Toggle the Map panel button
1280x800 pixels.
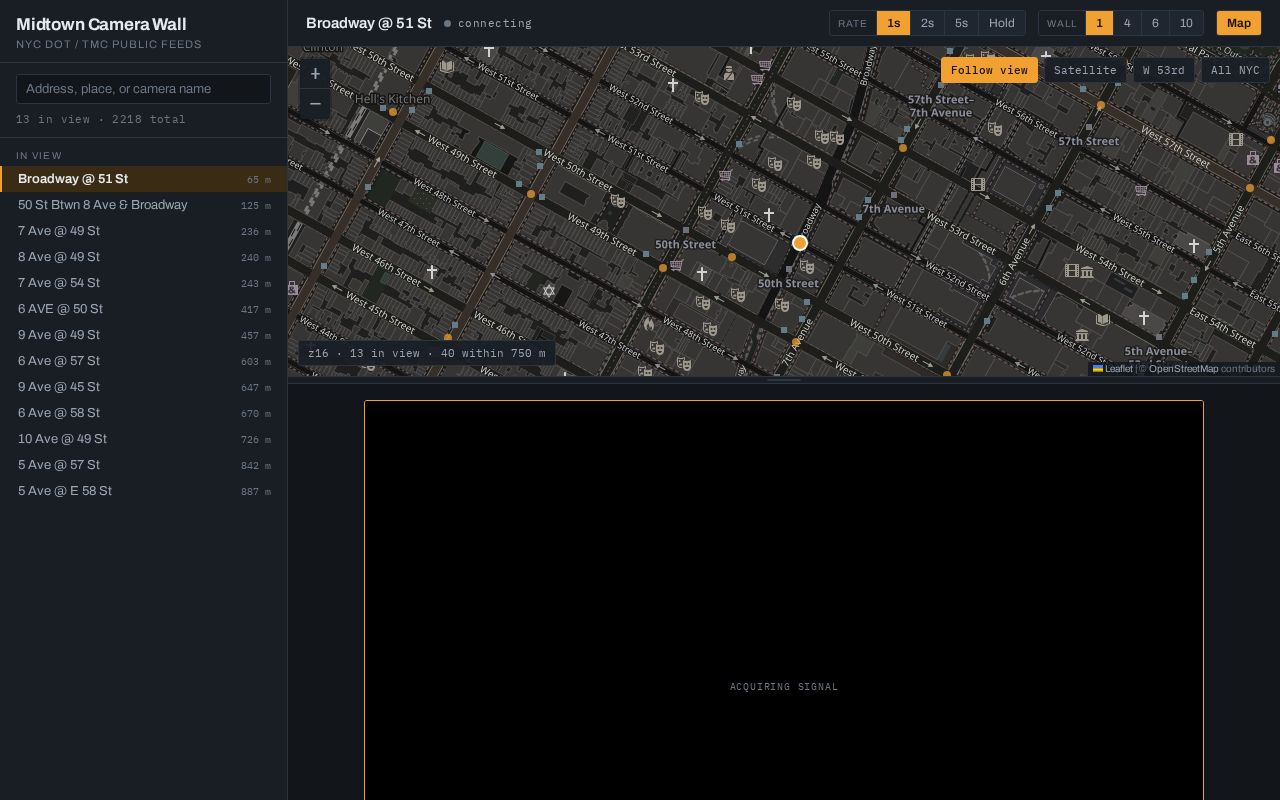[x=1239, y=23]
